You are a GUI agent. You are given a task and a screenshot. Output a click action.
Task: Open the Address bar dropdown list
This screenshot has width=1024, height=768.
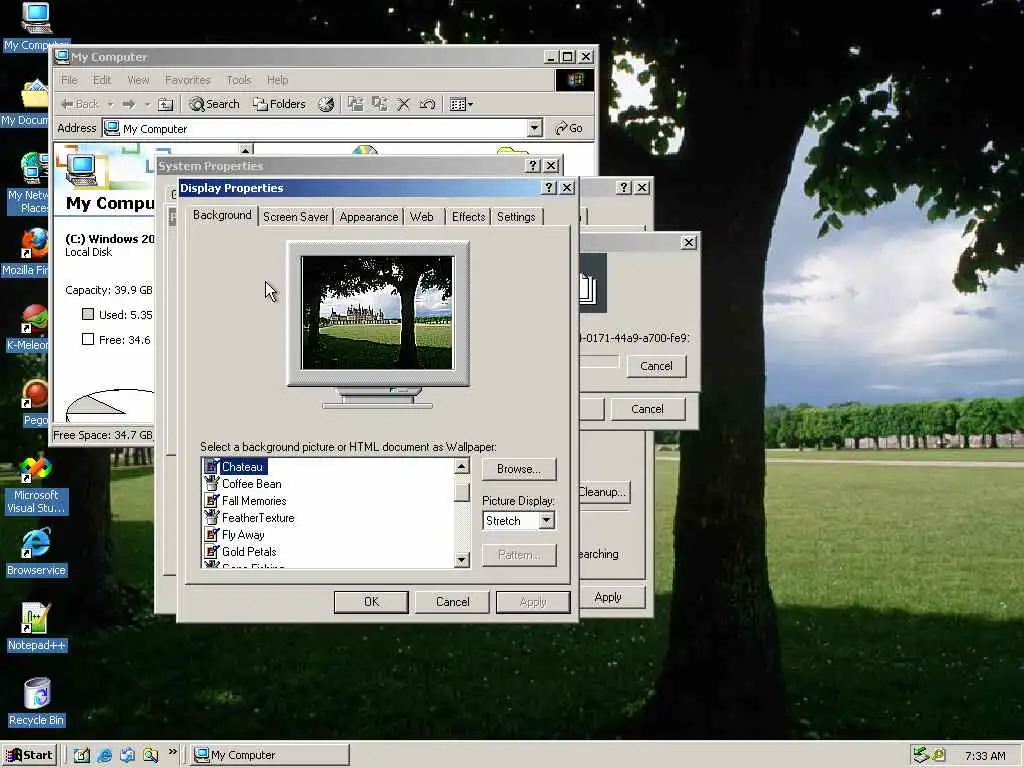click(x=535, y=128)
